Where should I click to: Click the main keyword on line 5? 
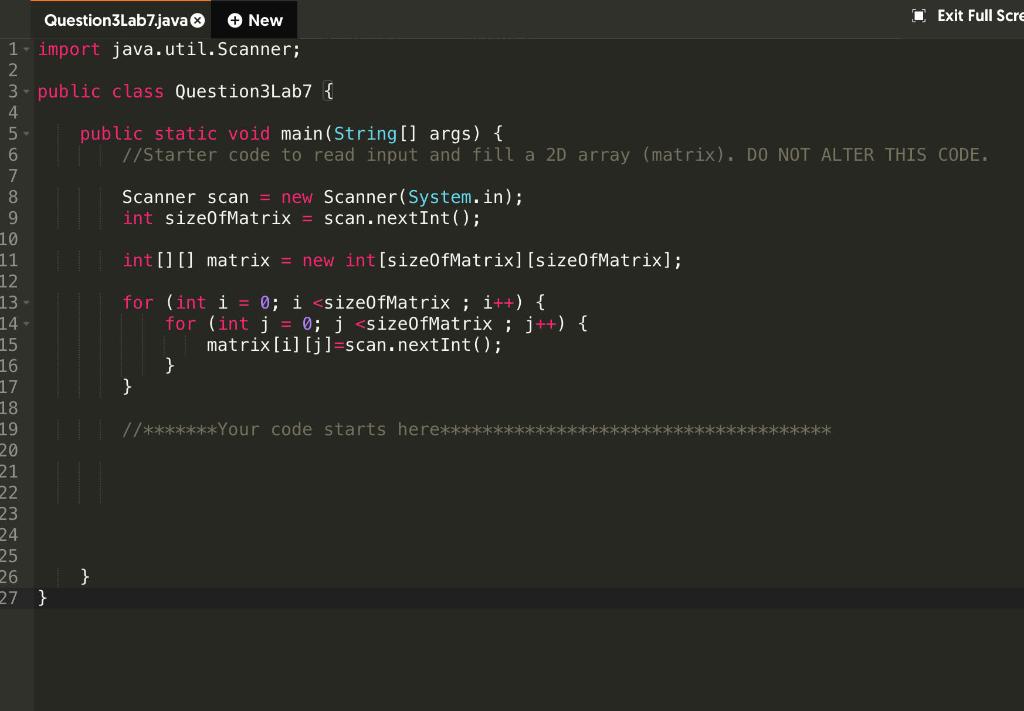tap(302, 134)
